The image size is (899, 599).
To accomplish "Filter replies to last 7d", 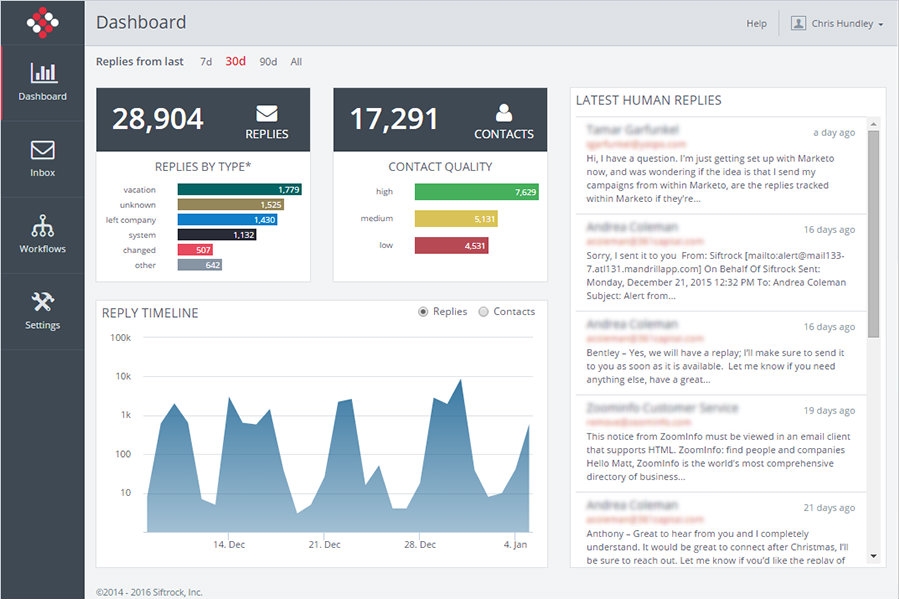I will tap(206, 62).
